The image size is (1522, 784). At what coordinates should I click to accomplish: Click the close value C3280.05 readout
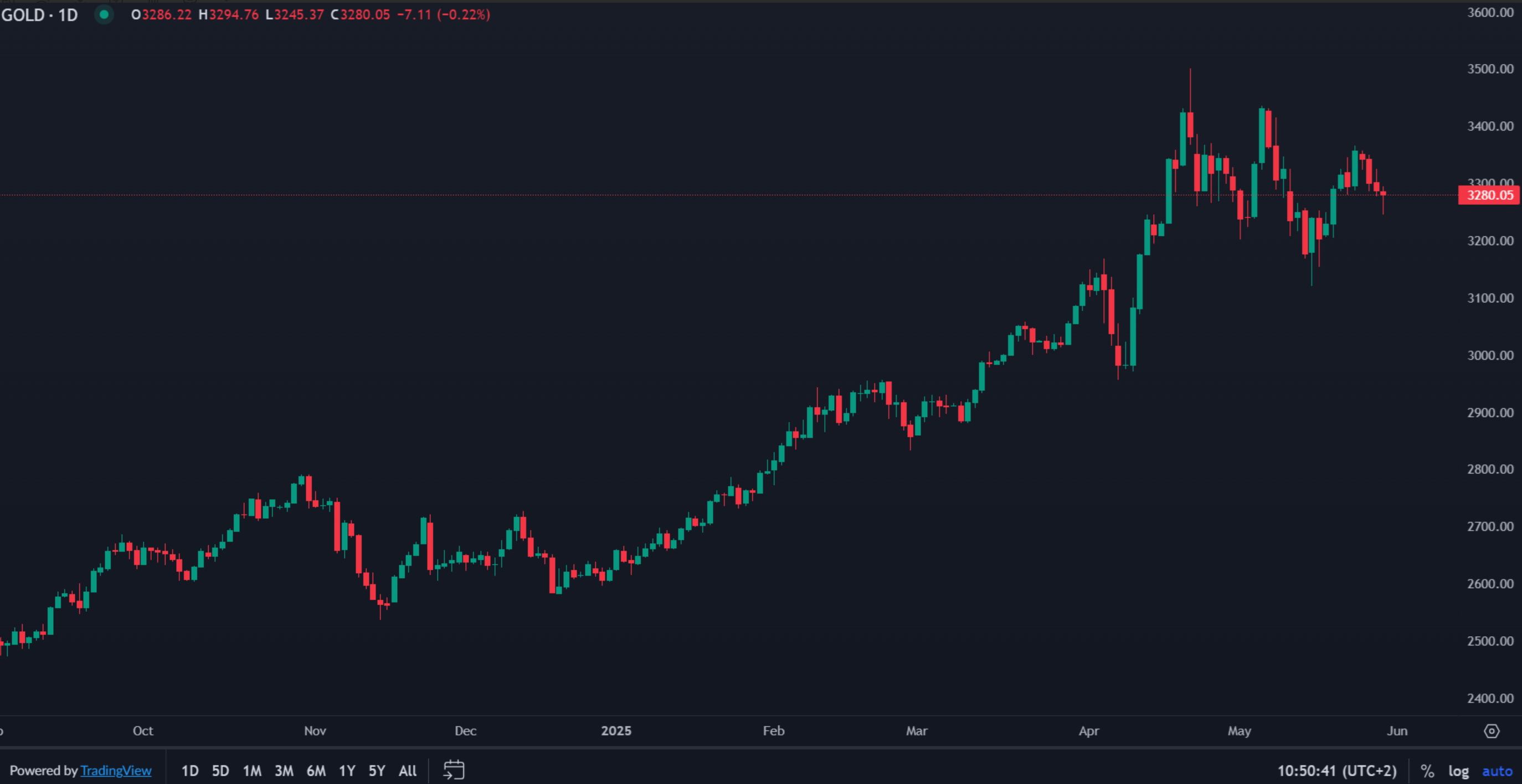tap(361, 16)
